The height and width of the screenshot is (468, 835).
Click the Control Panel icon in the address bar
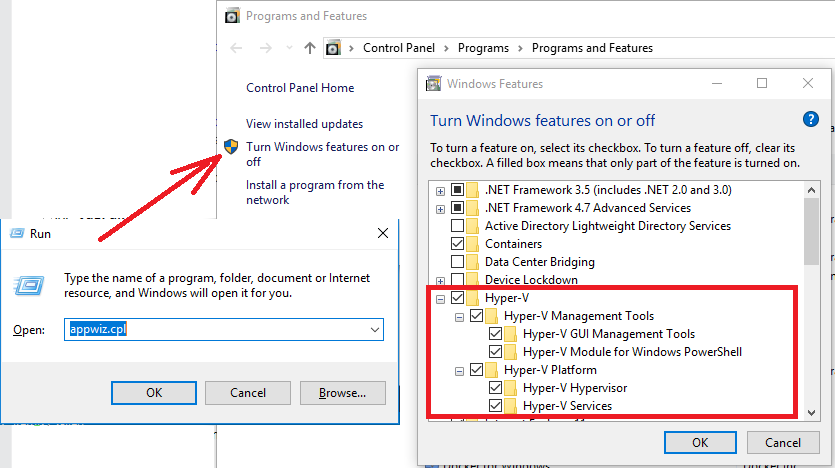333,48
